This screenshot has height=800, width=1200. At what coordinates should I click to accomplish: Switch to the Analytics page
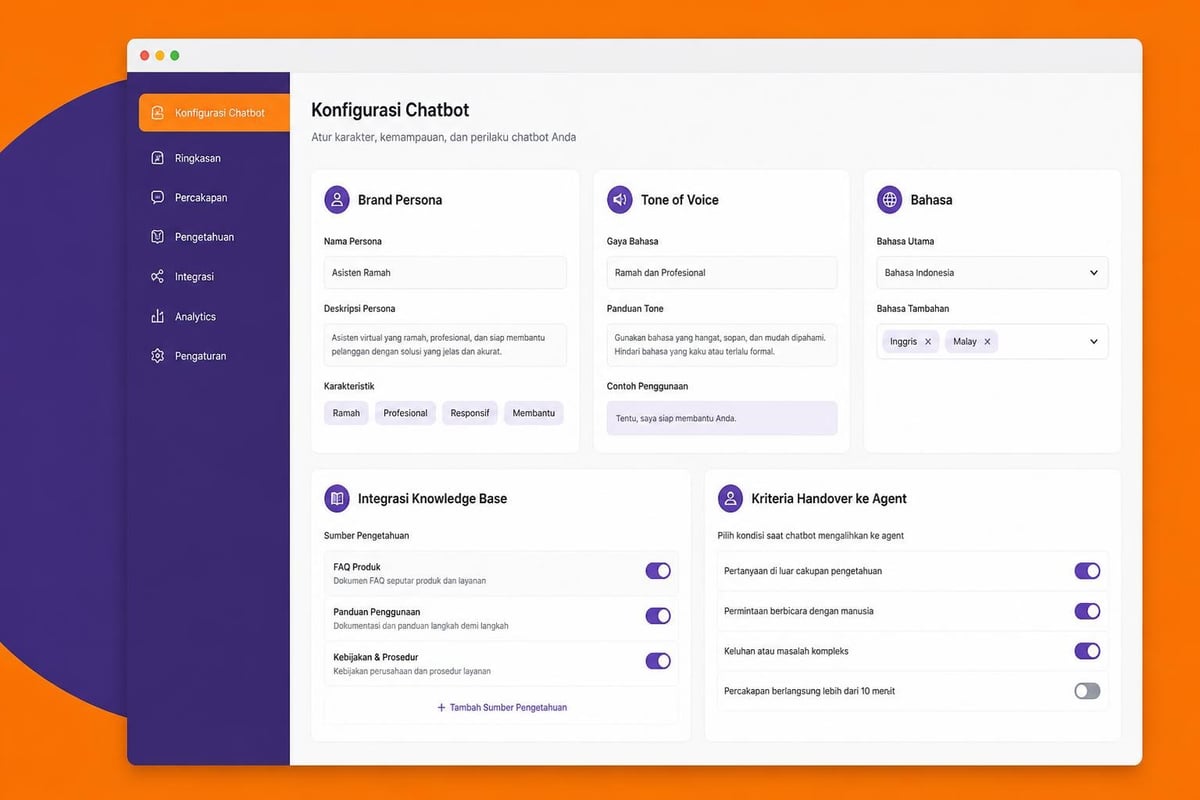[195, 316]
